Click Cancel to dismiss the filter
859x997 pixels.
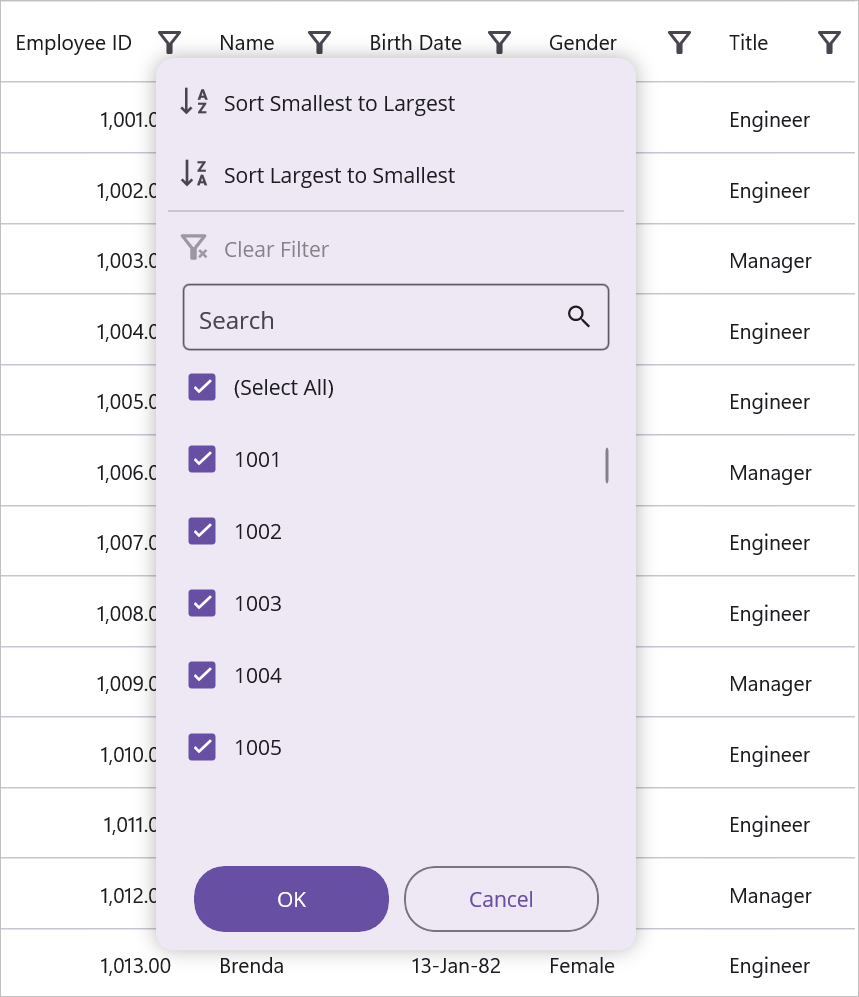tap(501, 899)
